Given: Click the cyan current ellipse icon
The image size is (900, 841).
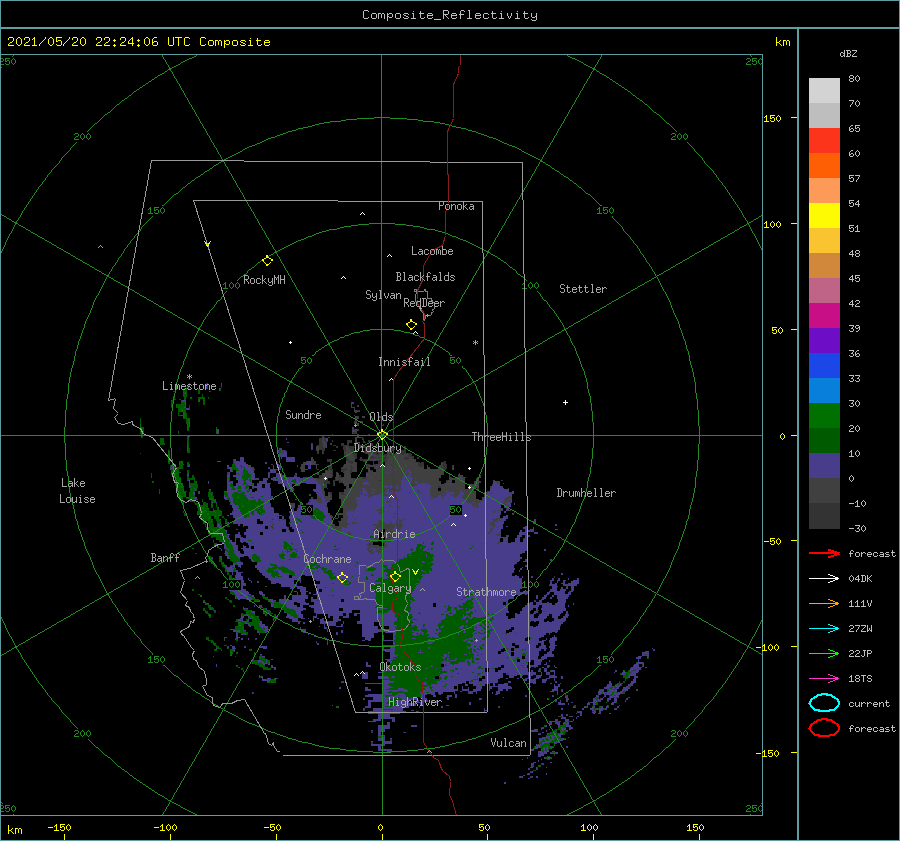Looking at the screenshot, I should tap(824, 703).
